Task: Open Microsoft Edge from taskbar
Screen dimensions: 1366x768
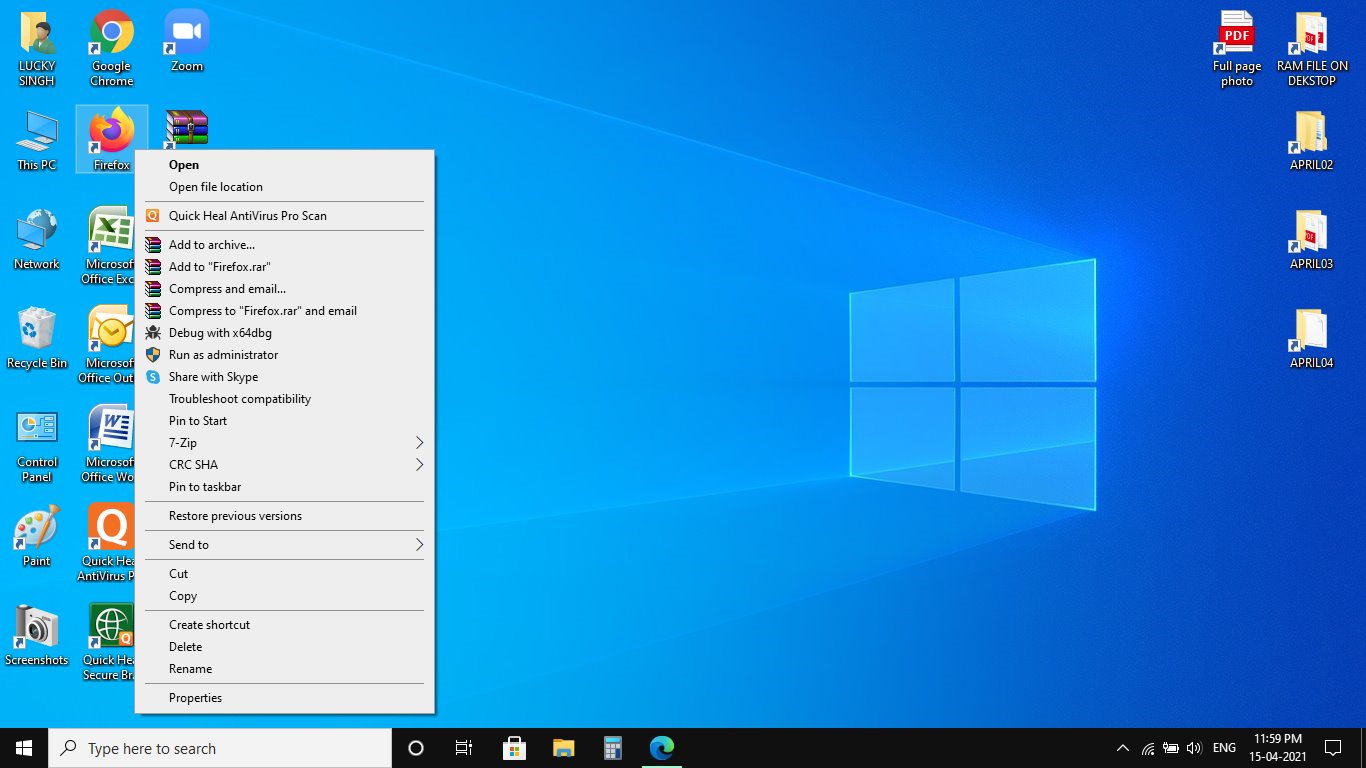Action: tap(662, 748)
